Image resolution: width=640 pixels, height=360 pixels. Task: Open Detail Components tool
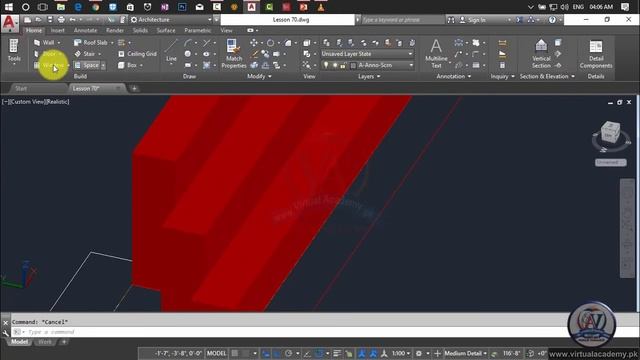coord(596,54)
